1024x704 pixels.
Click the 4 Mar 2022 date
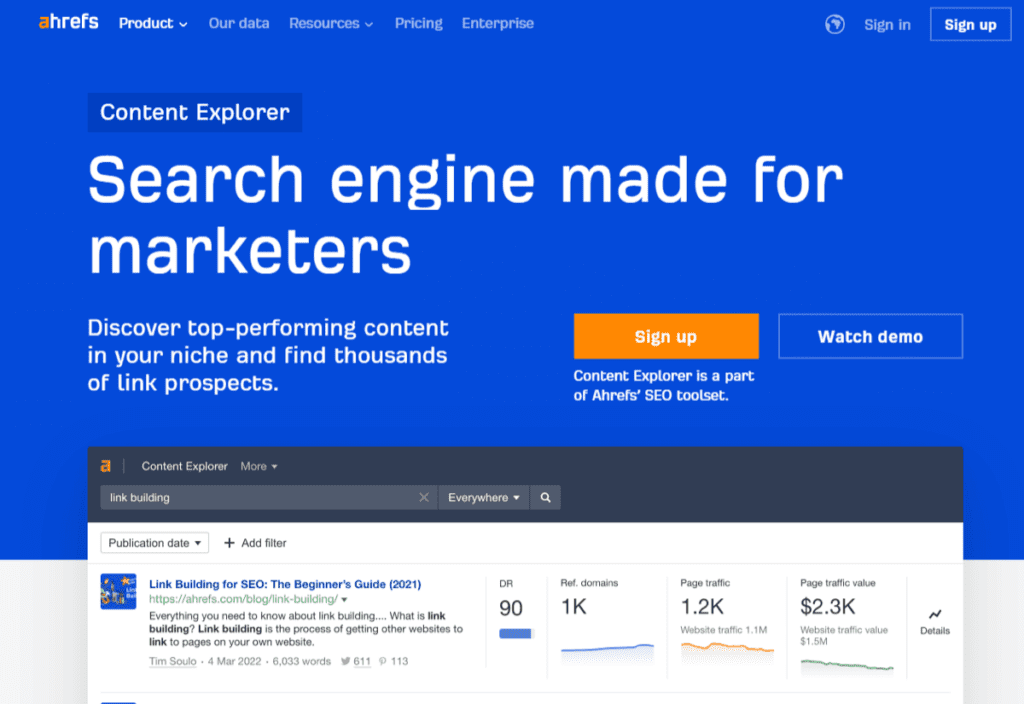coord(234,661)
